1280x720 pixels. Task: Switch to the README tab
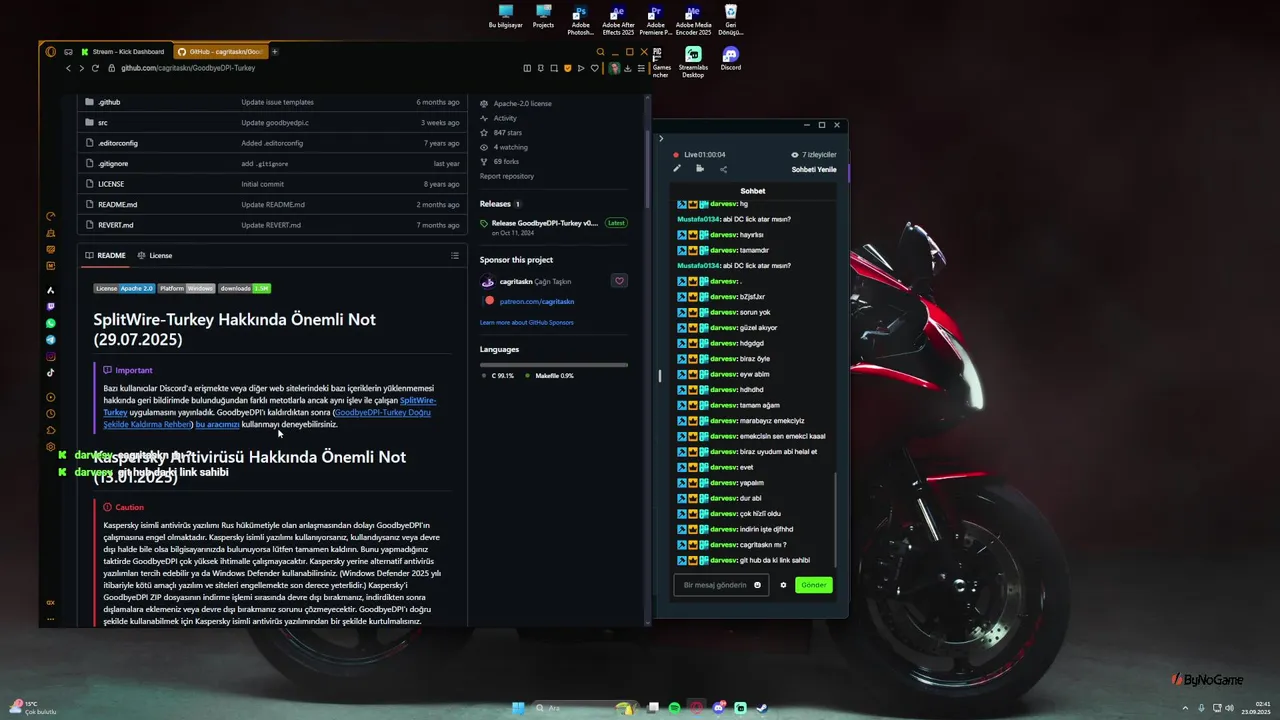pyautogui.click(x=106, y=255)
